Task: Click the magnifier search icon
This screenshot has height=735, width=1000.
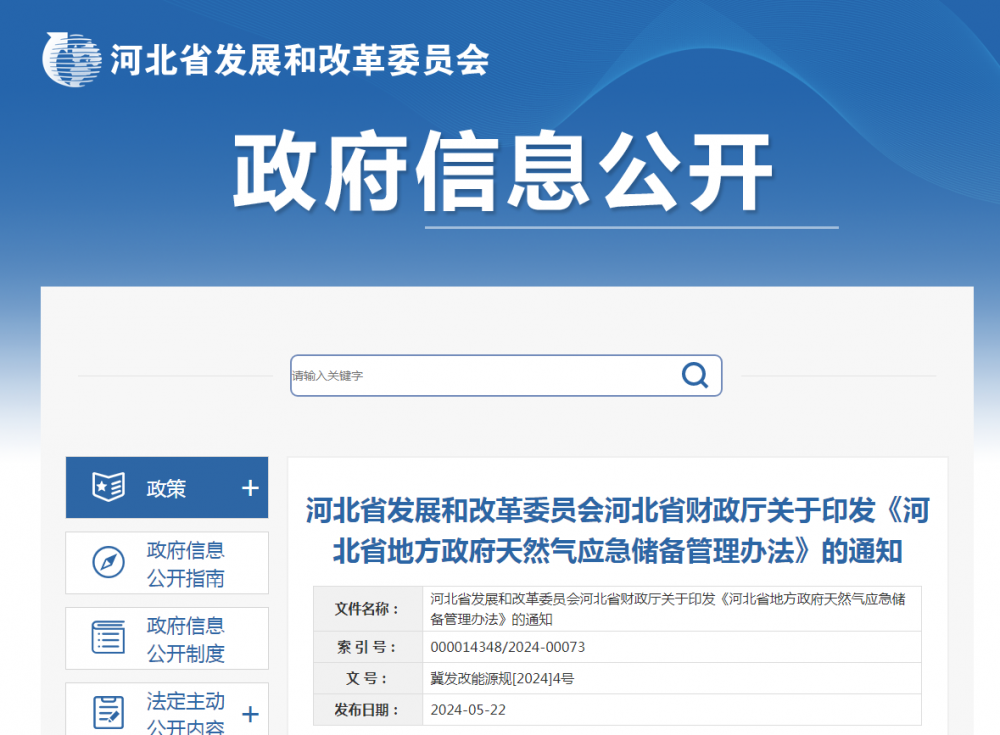Action: [695, 375]
